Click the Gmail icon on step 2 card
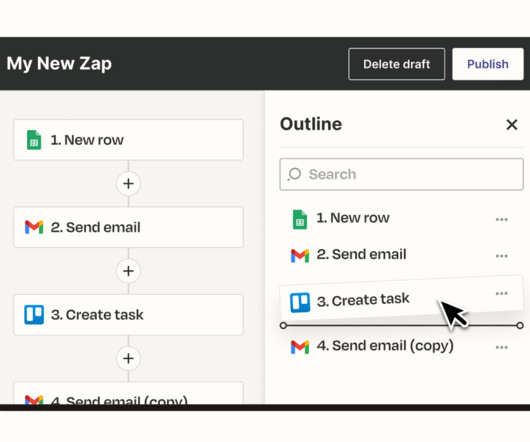Viewport: 530px width, 442px height. (x=34, y=227)
